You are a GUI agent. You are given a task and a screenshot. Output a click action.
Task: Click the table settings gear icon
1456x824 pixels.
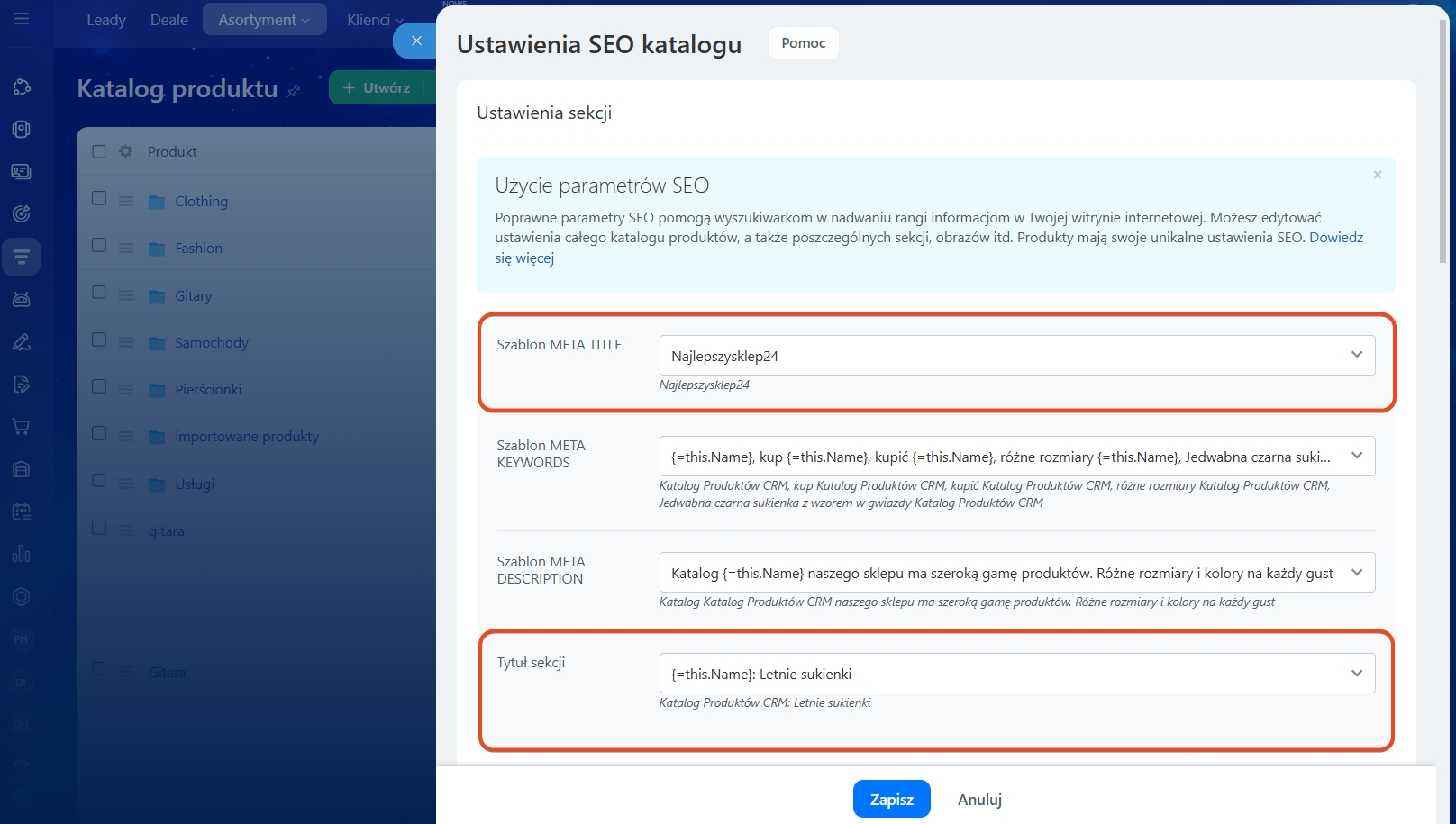[x=125, y=151]
